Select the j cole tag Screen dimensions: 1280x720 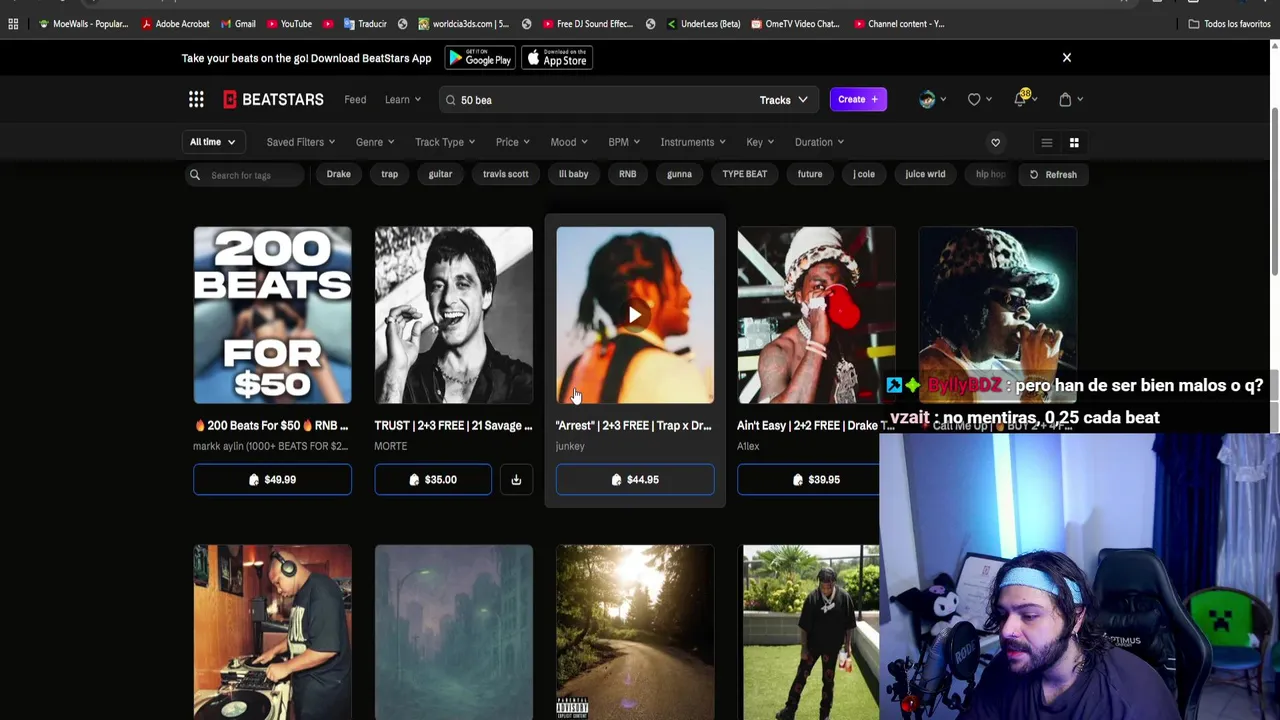(x=864, y=174)
